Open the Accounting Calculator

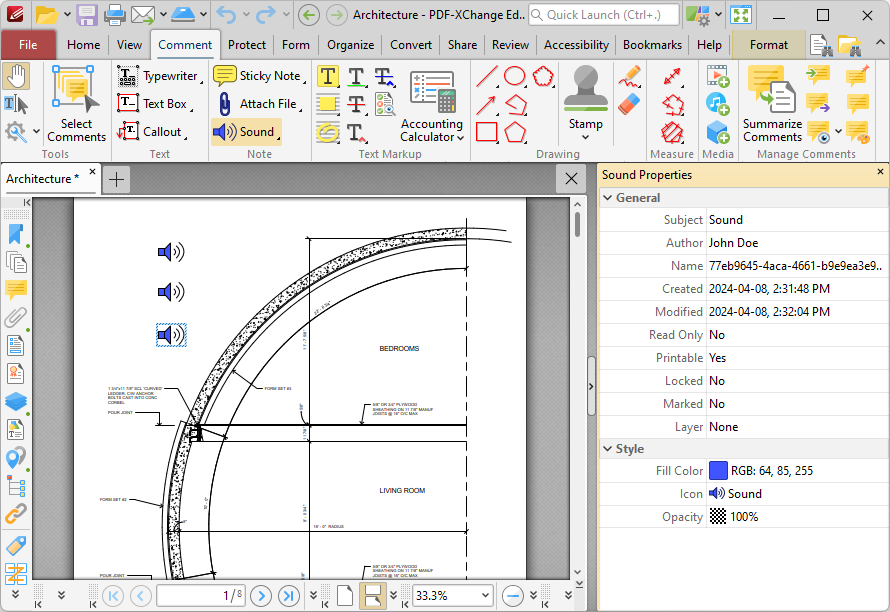click(x=432, y=104)
